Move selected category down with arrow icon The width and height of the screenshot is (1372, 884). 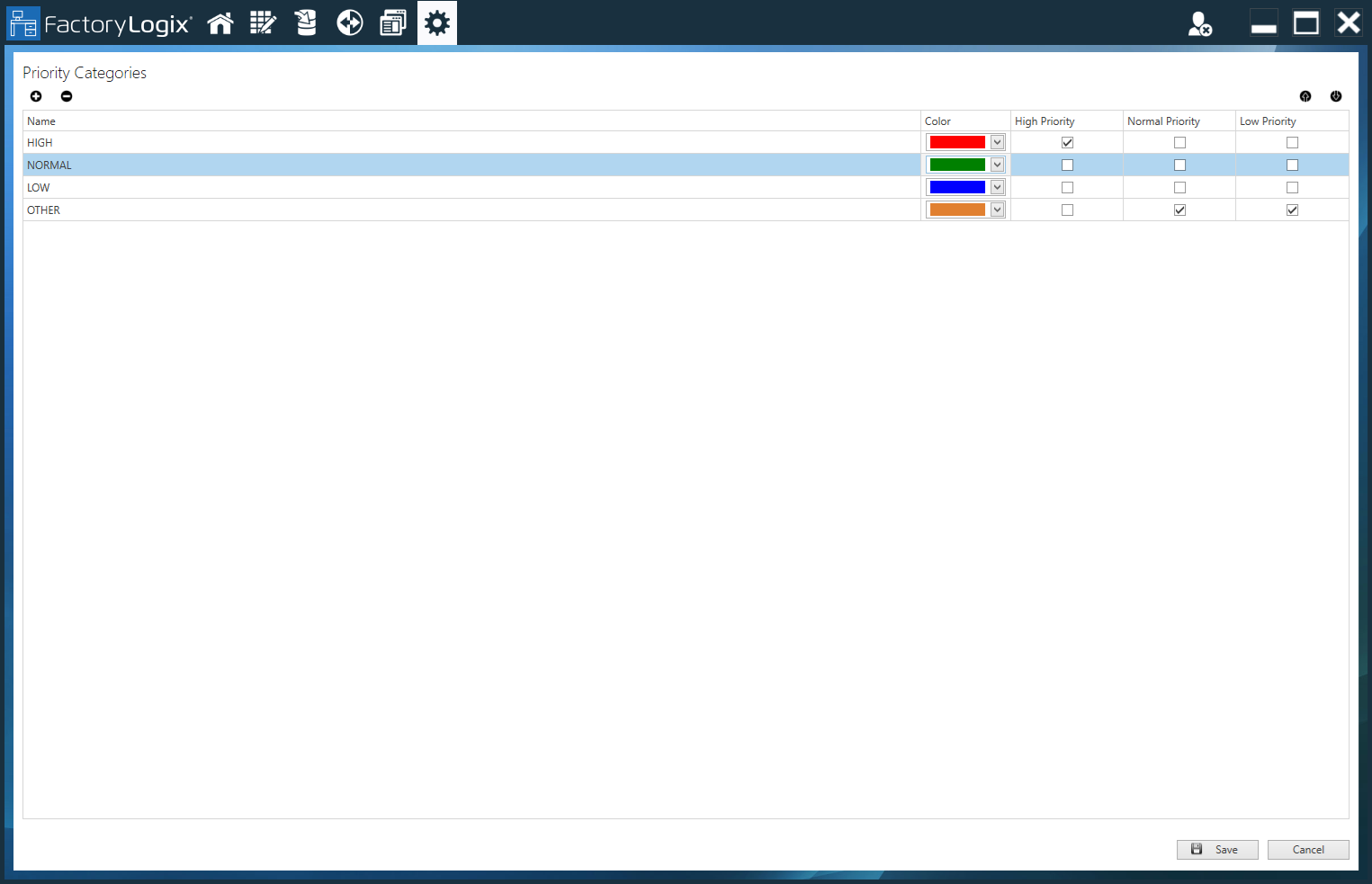pos(1336,96)
